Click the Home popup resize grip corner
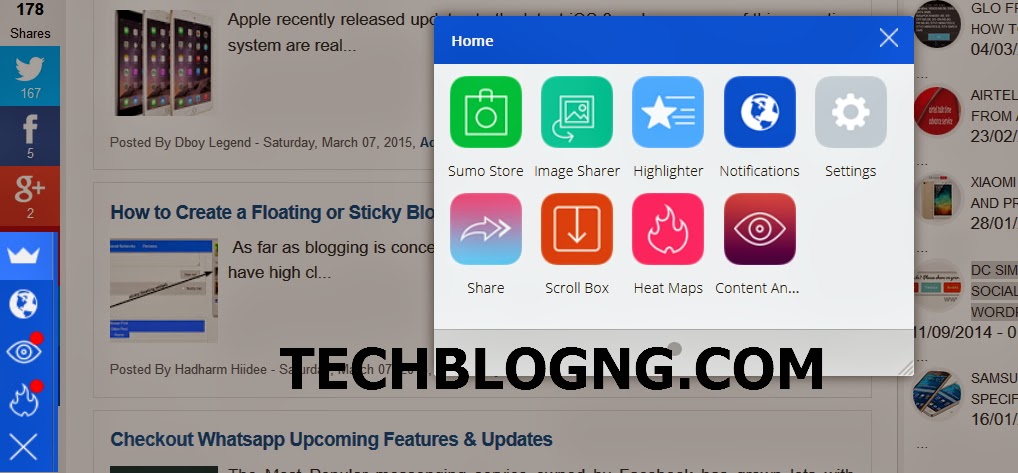Image resolution: width=1018 pixels, height=473 pixels. pyautogui.click(x=905, y=368)
